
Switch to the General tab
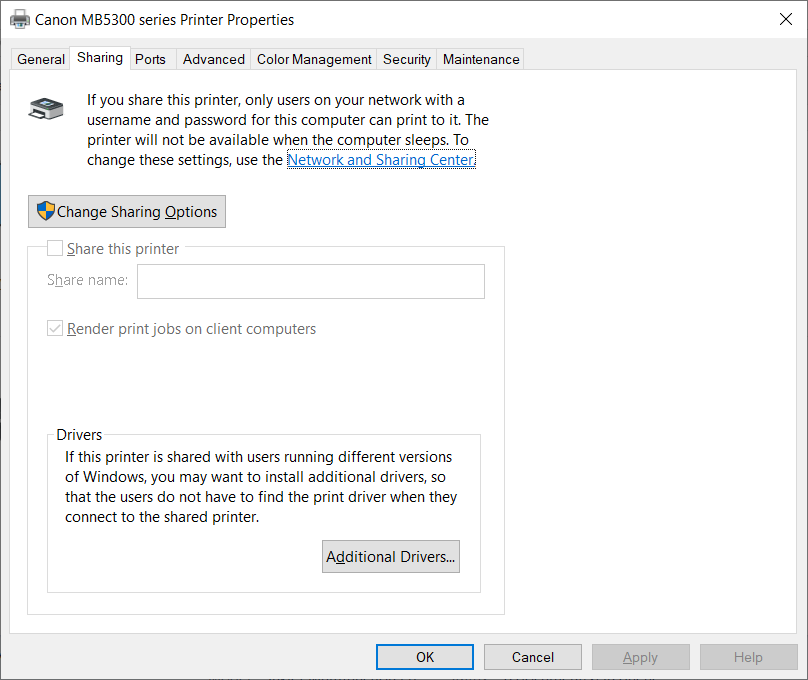coord(41,59)
